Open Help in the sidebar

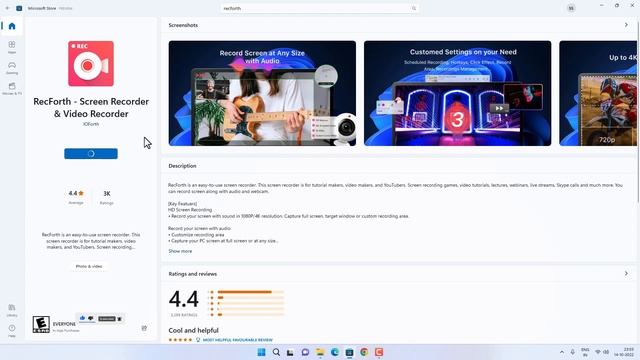tap(12, 331)
